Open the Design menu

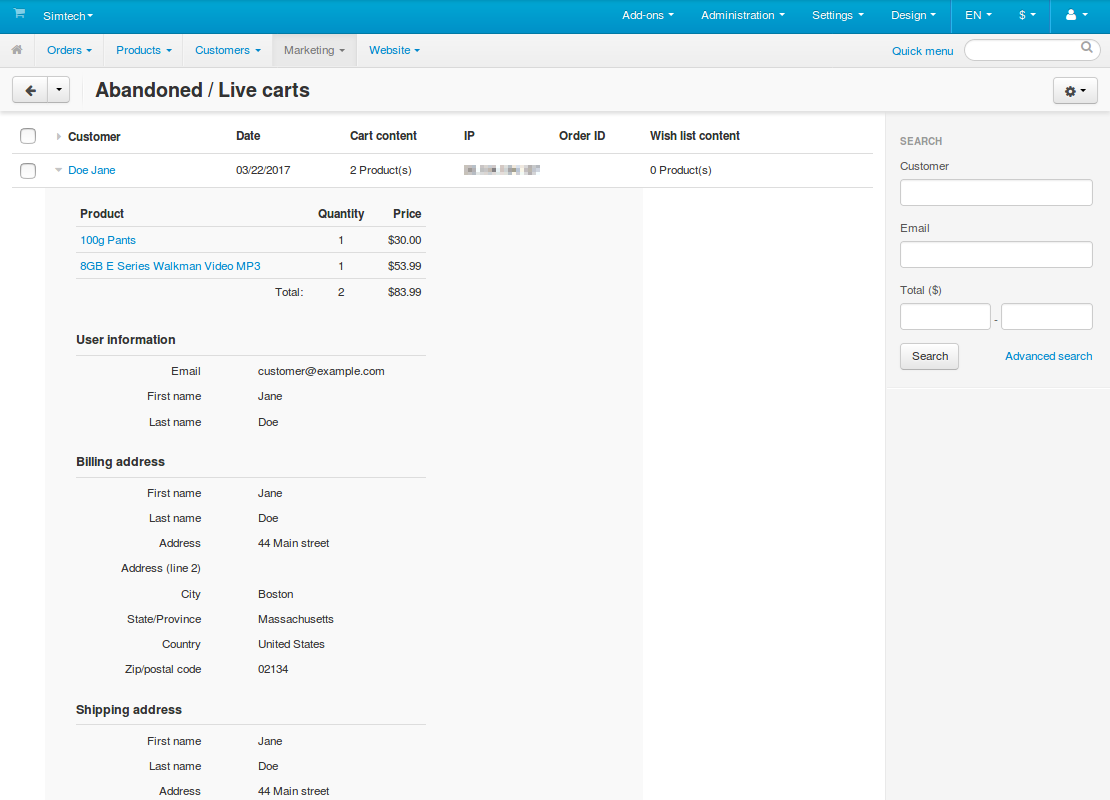pyautogui.click(x=913, y=15)
